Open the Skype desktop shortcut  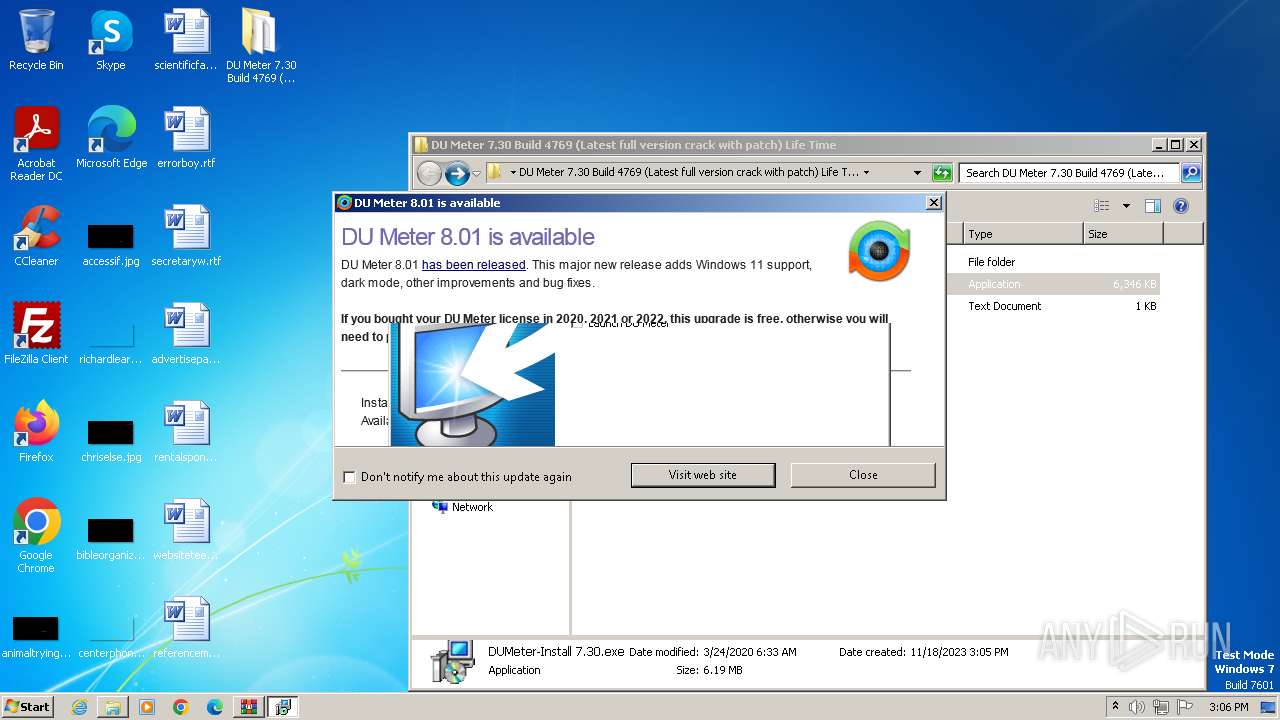(x=110, y=40)
